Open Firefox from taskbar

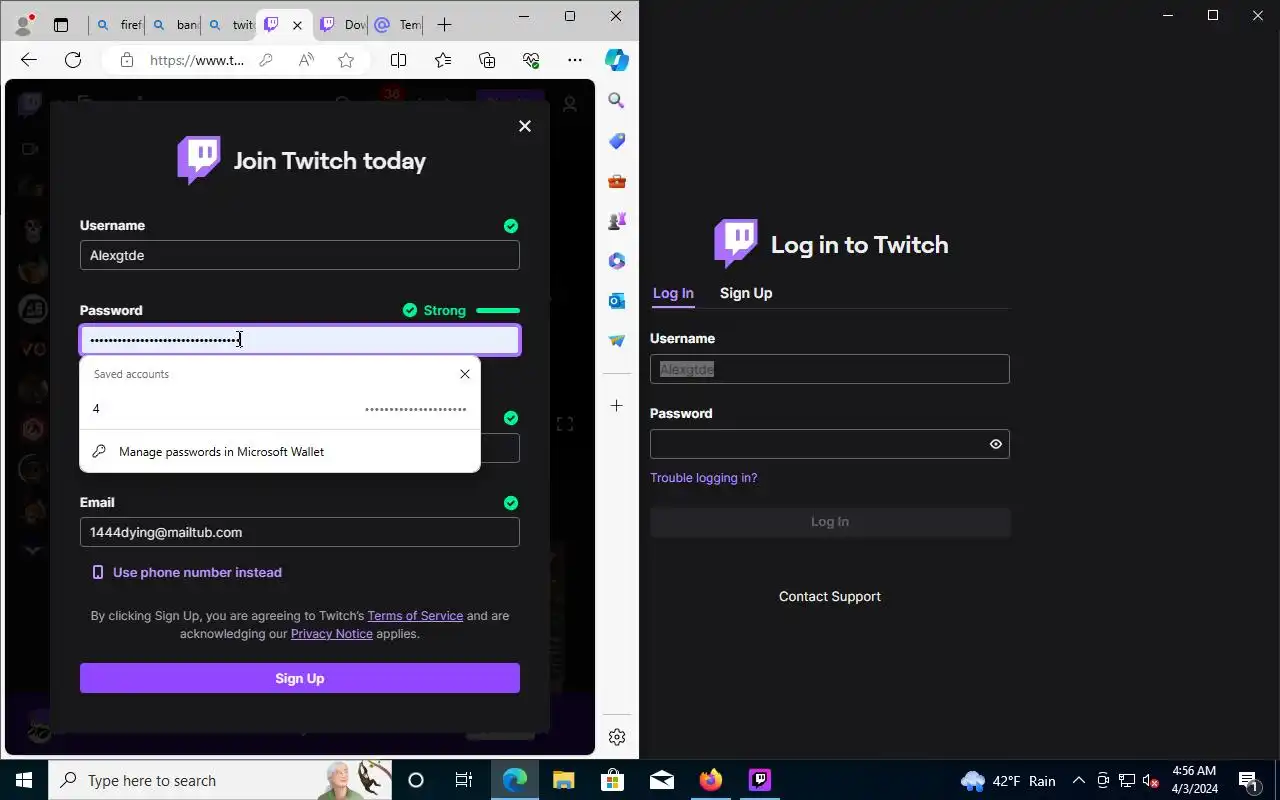click(x=711, y=780)
